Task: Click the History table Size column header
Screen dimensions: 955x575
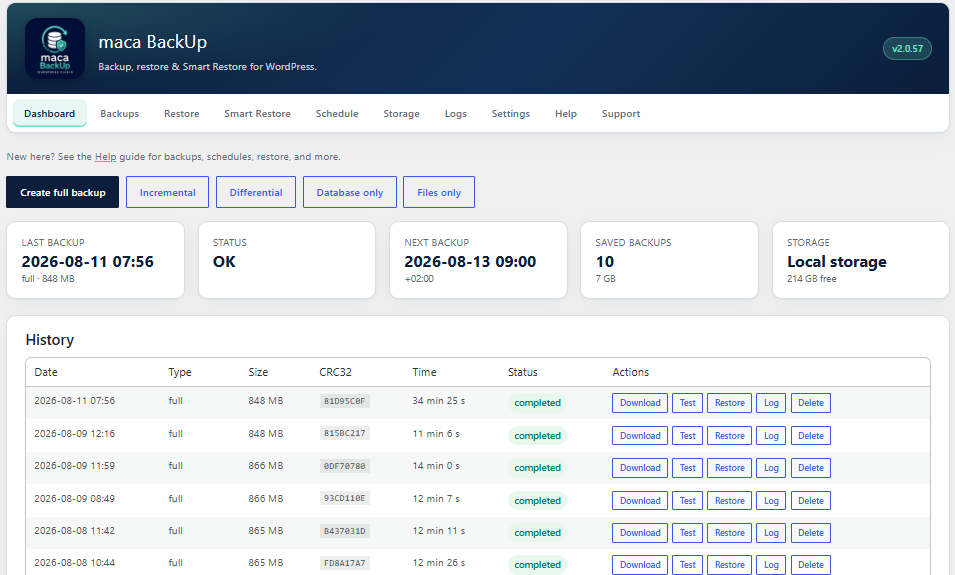Action: [x=258, y=372]
